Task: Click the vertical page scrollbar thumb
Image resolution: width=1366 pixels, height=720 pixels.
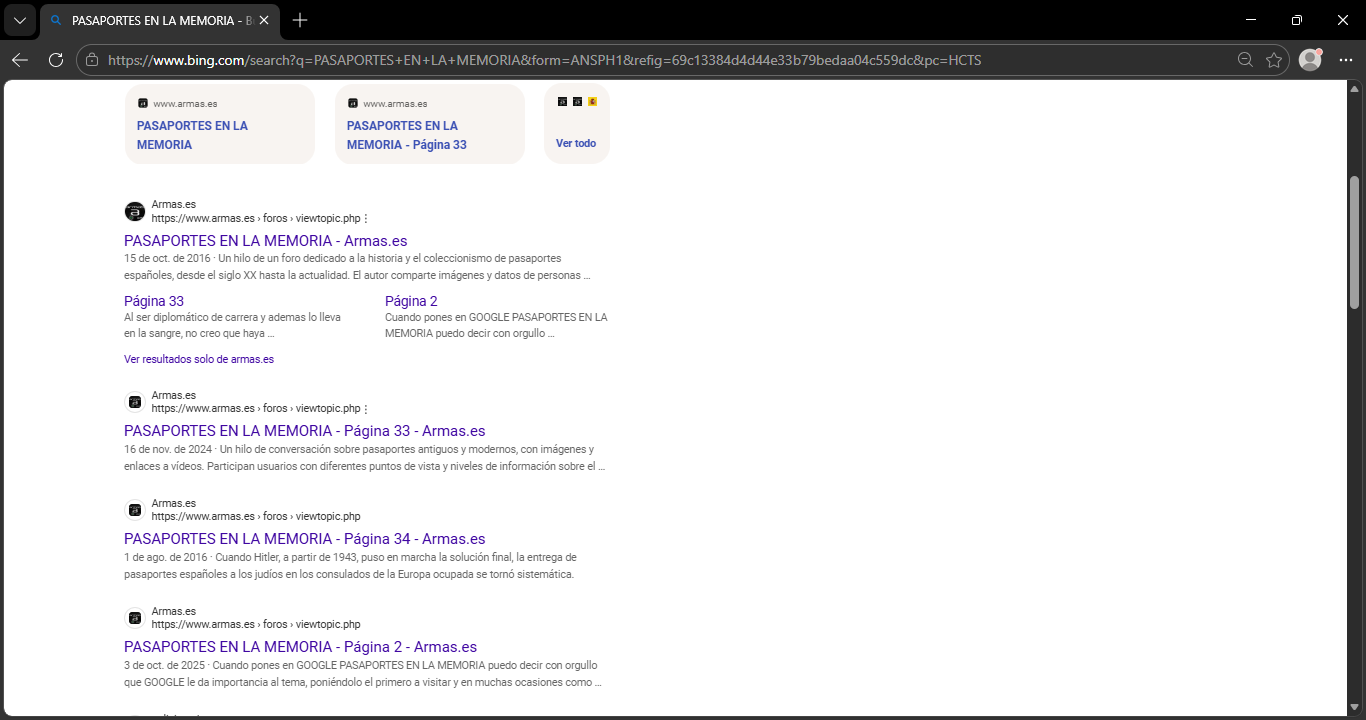Action: tap(1355, 240)
